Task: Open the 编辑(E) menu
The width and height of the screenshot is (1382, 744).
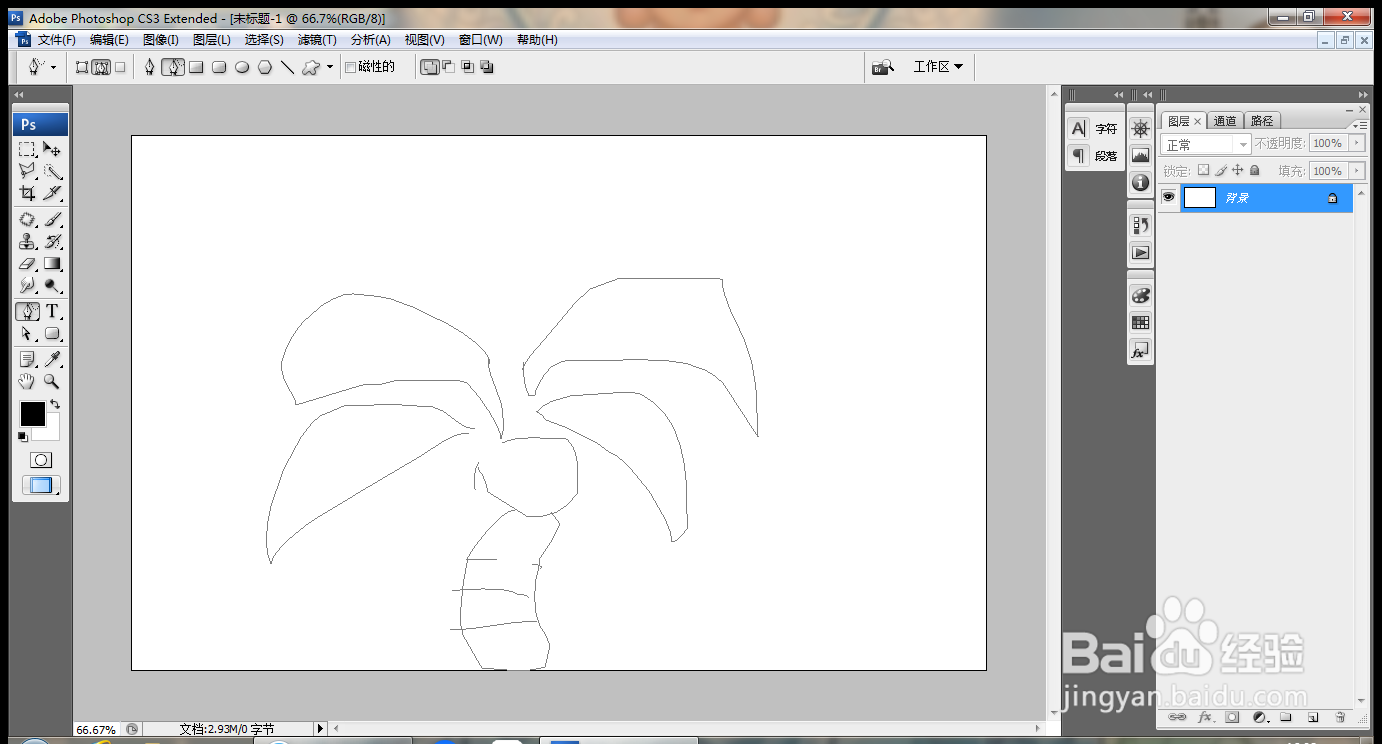Action: pyautogui.click(x=109, y=40)
